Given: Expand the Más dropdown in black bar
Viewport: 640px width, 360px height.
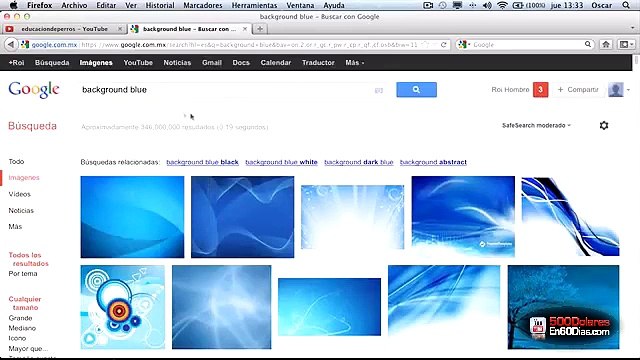Looking at the screenshot, I should (354, 62).
